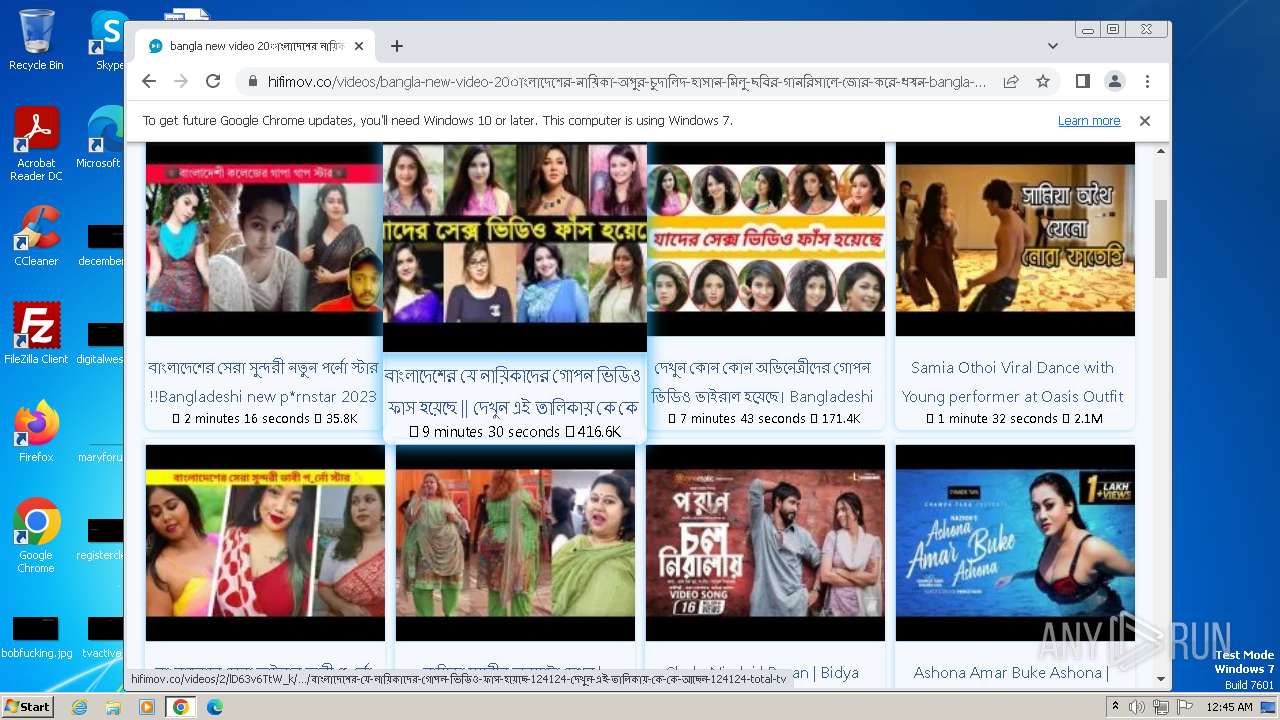
Task: View site information lock icon
Action: click(x=252, y=82)
